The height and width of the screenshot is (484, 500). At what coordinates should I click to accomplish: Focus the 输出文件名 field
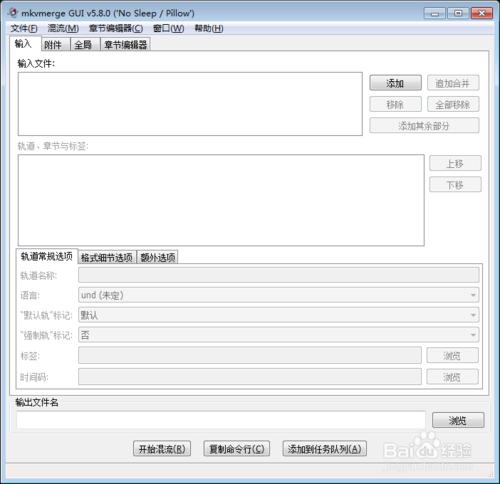[x=221, y=420]
